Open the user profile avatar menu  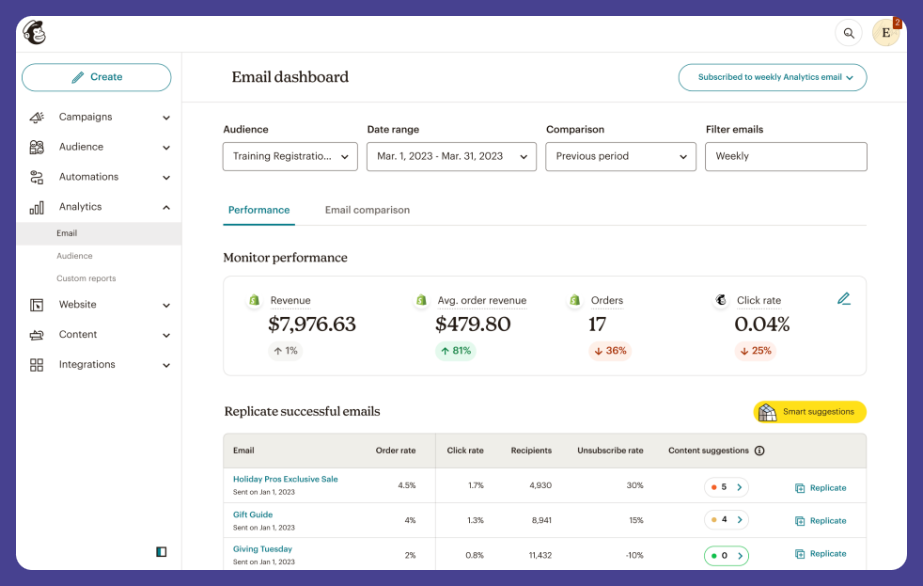(885, 33)
